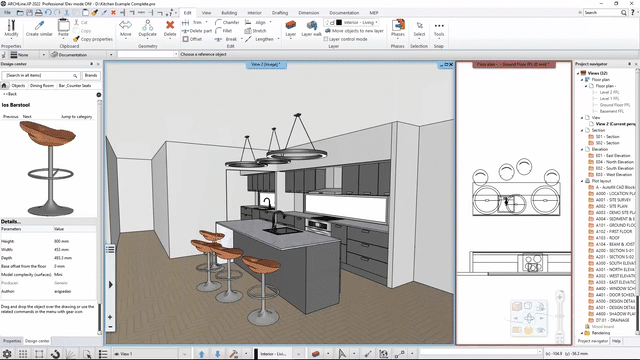Select the Trim edit tool
640x360 pixels.
click(192, 22)
